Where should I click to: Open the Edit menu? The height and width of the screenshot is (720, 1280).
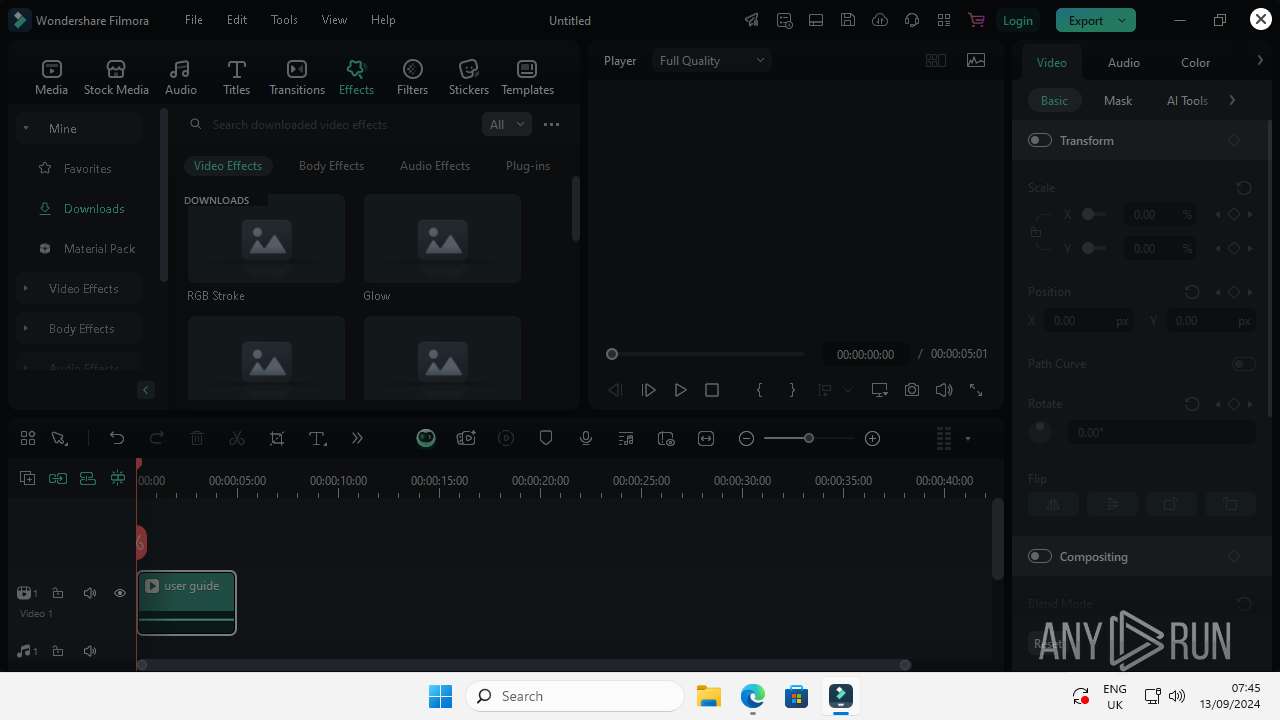coord(237,20)
